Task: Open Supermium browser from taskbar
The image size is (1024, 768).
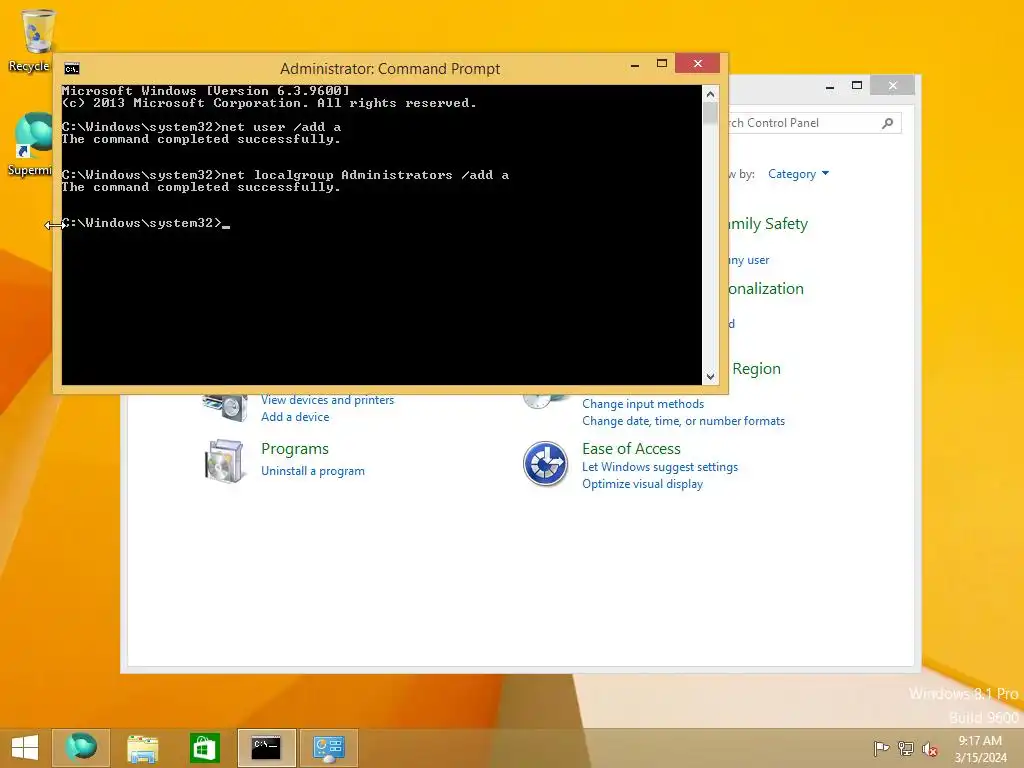Action: pos(80,748)
